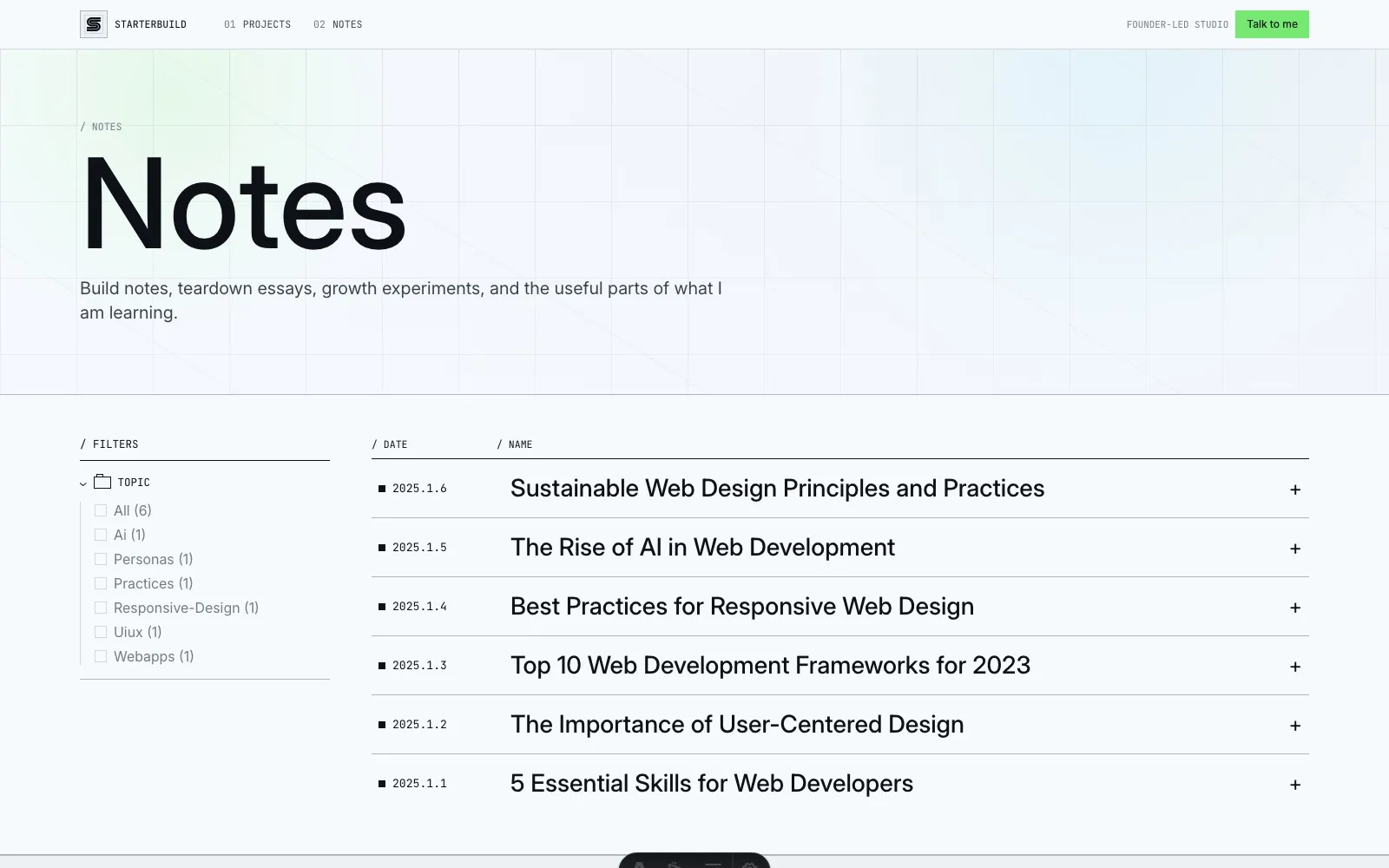Viewport: 1389px width, 868px height.
Task: Click the date 2025.1.4
Action: click(x=419, y=607)
